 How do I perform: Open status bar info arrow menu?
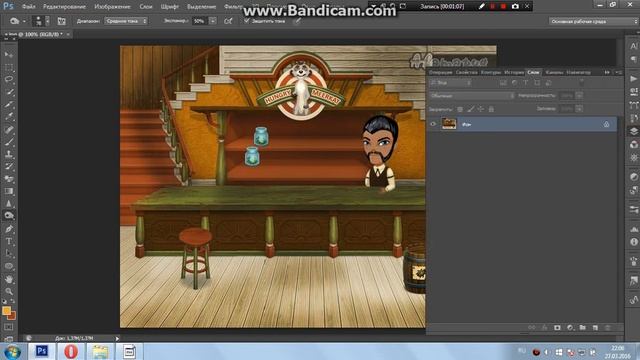[x=118, y=338]
